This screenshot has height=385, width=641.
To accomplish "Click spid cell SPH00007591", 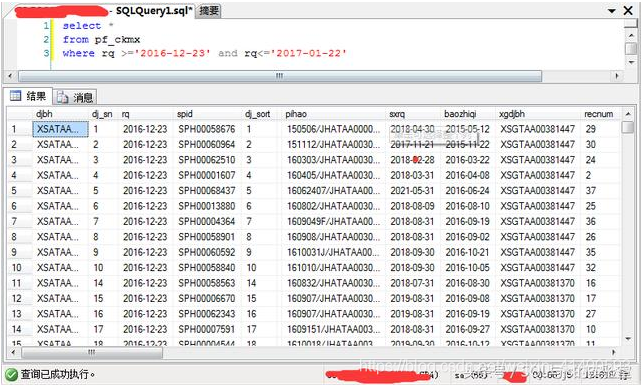I will point(207,329).
